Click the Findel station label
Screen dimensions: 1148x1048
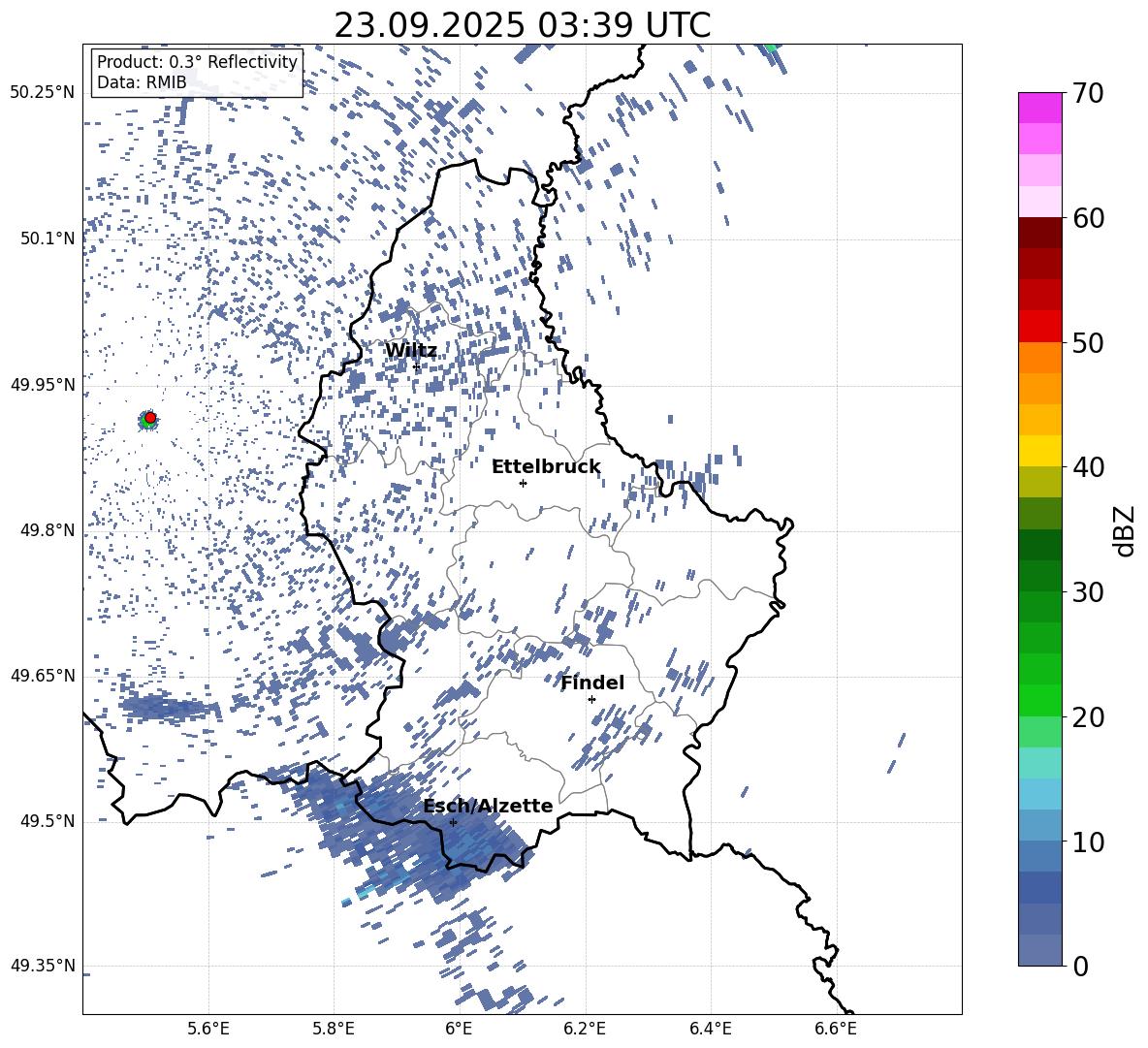[x=592, y=683]
